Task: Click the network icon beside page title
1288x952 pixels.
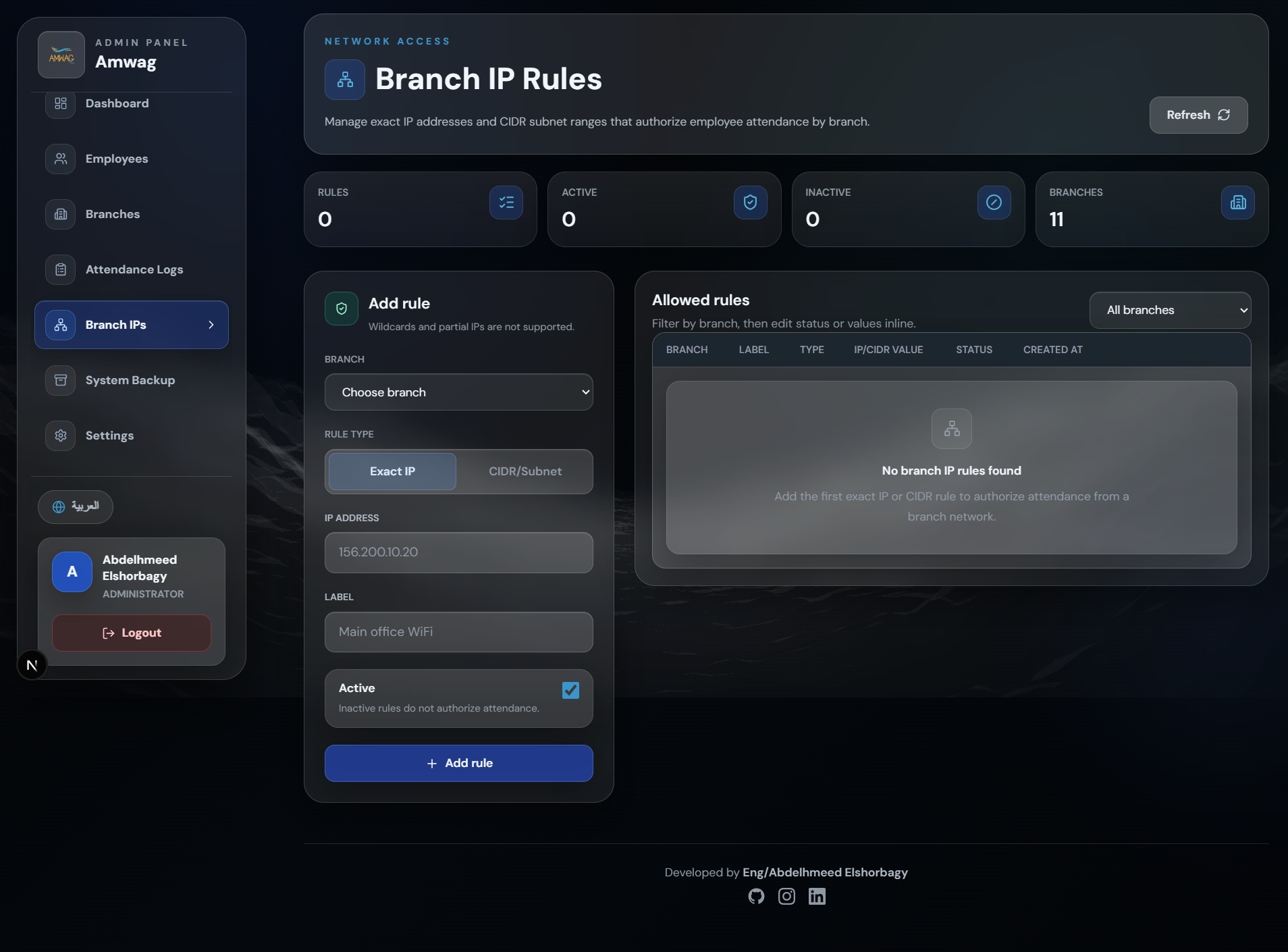Action: (x=345, y=80)
